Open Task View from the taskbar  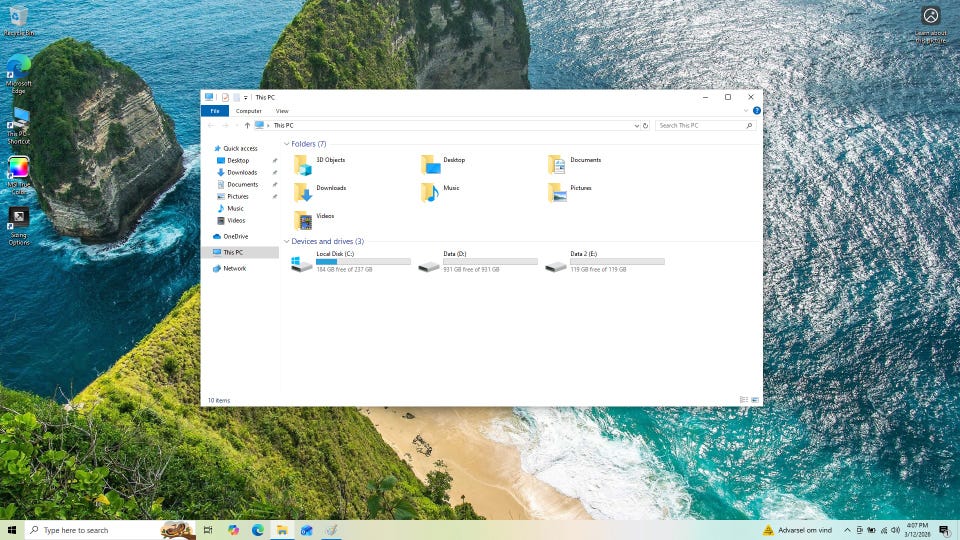[x=208, y=530]
